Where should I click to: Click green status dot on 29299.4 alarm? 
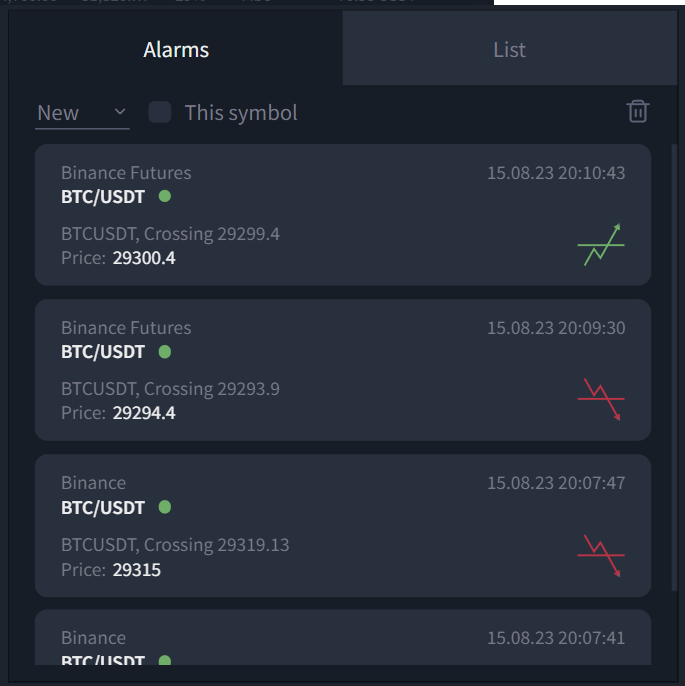(165, 196)
